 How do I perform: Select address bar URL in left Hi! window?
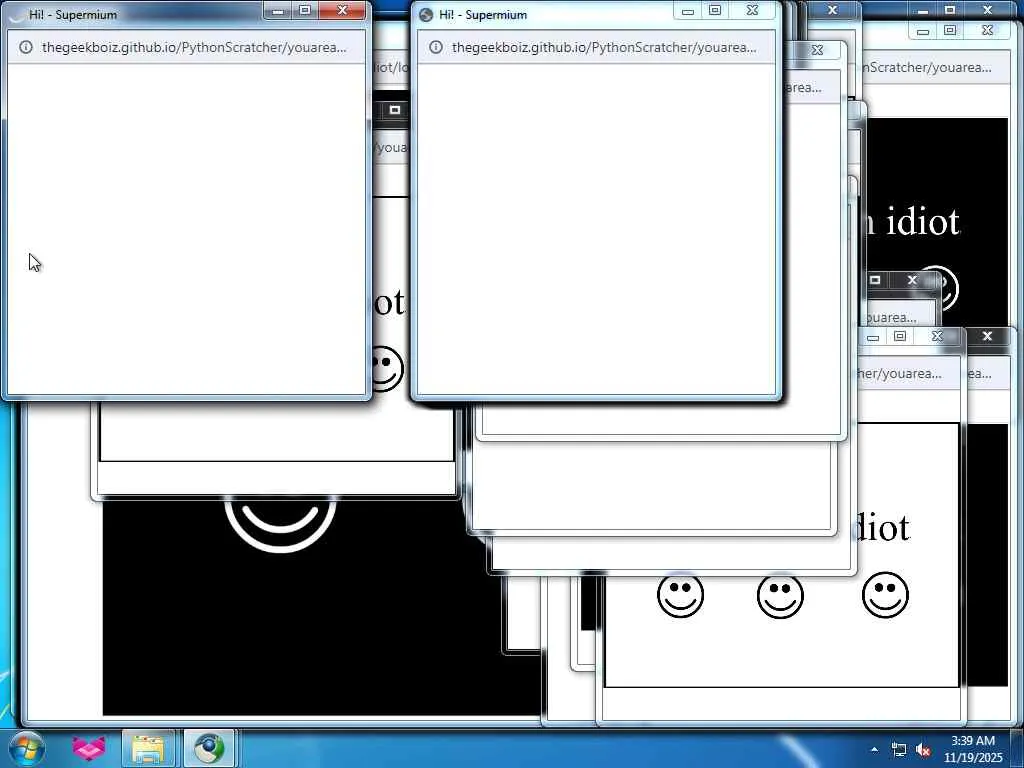point(194,47)
